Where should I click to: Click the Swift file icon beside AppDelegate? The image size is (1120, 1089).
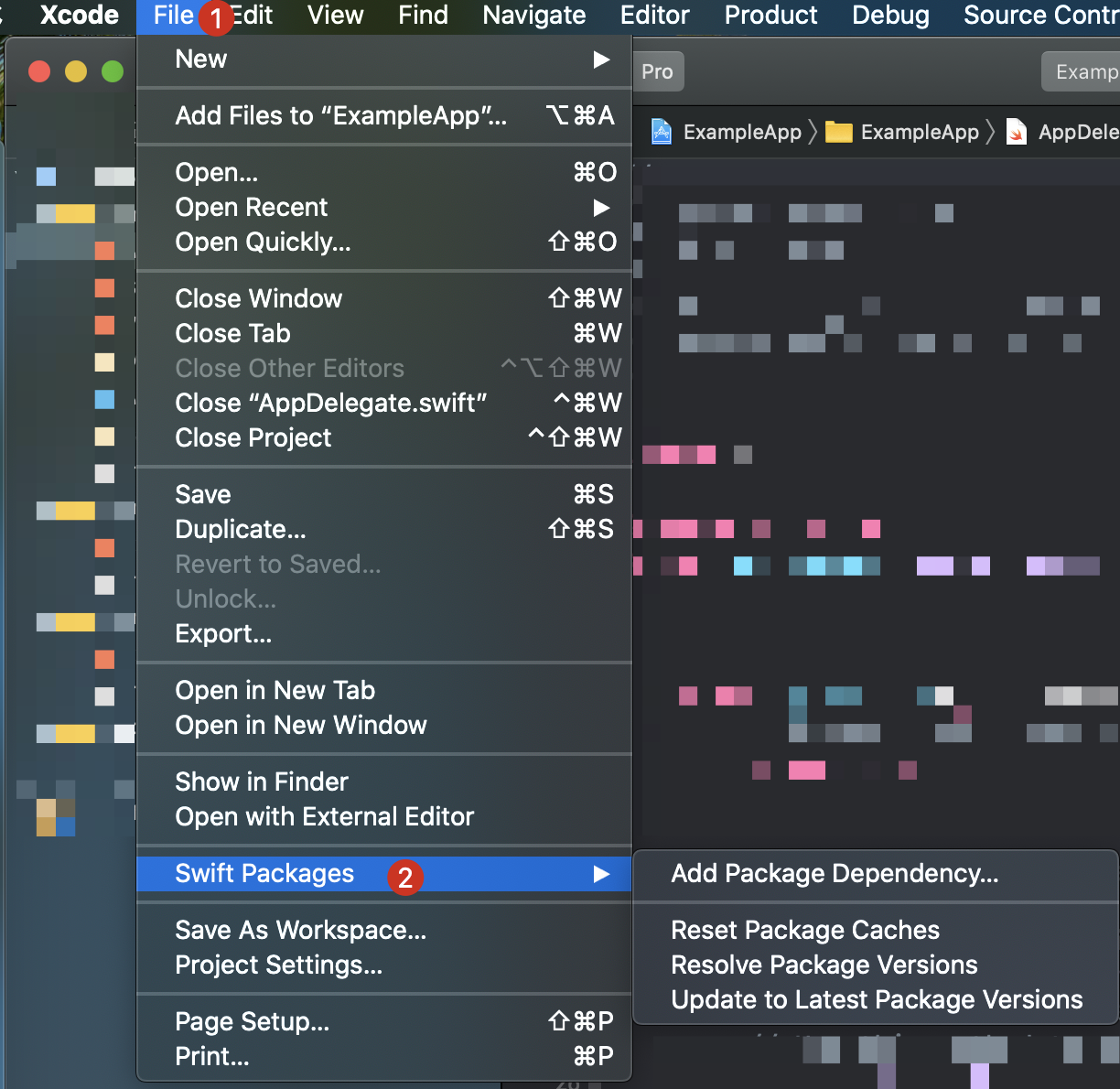coord(1016,132)
